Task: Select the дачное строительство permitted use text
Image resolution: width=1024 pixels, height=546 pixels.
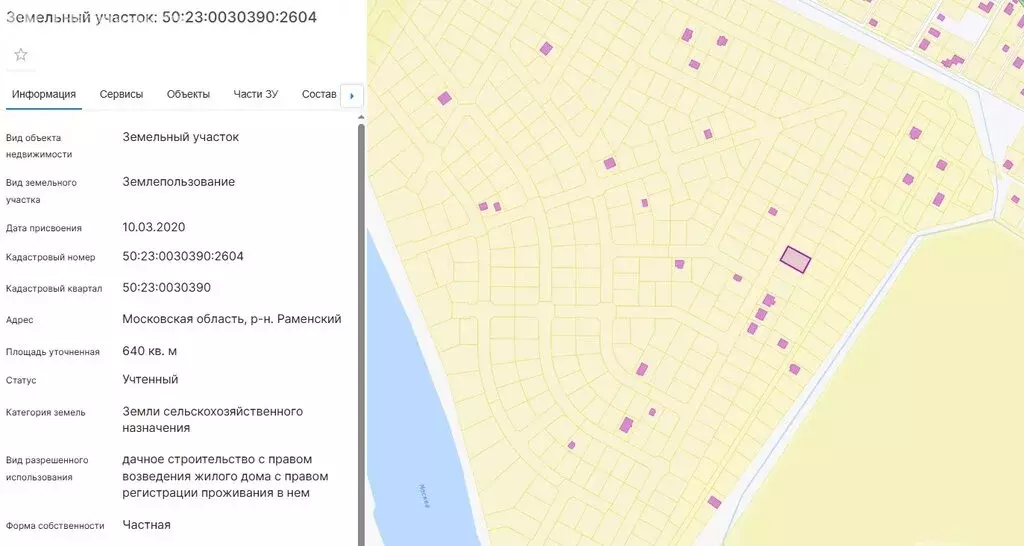Action: click(225, 476)
